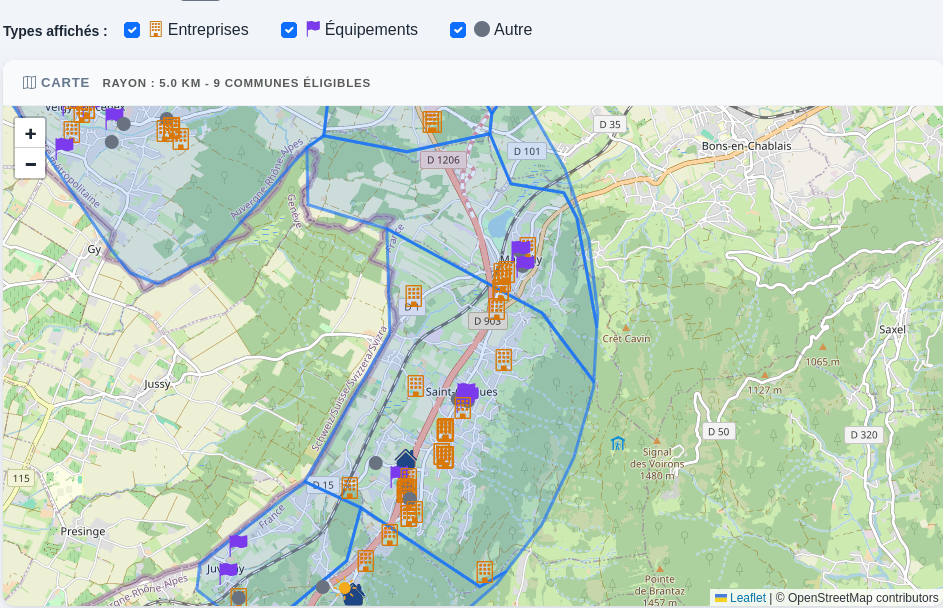Zoom in on the map
This screenshot has height=608, width=943.
pyautogui.click(x=30, y=134)
